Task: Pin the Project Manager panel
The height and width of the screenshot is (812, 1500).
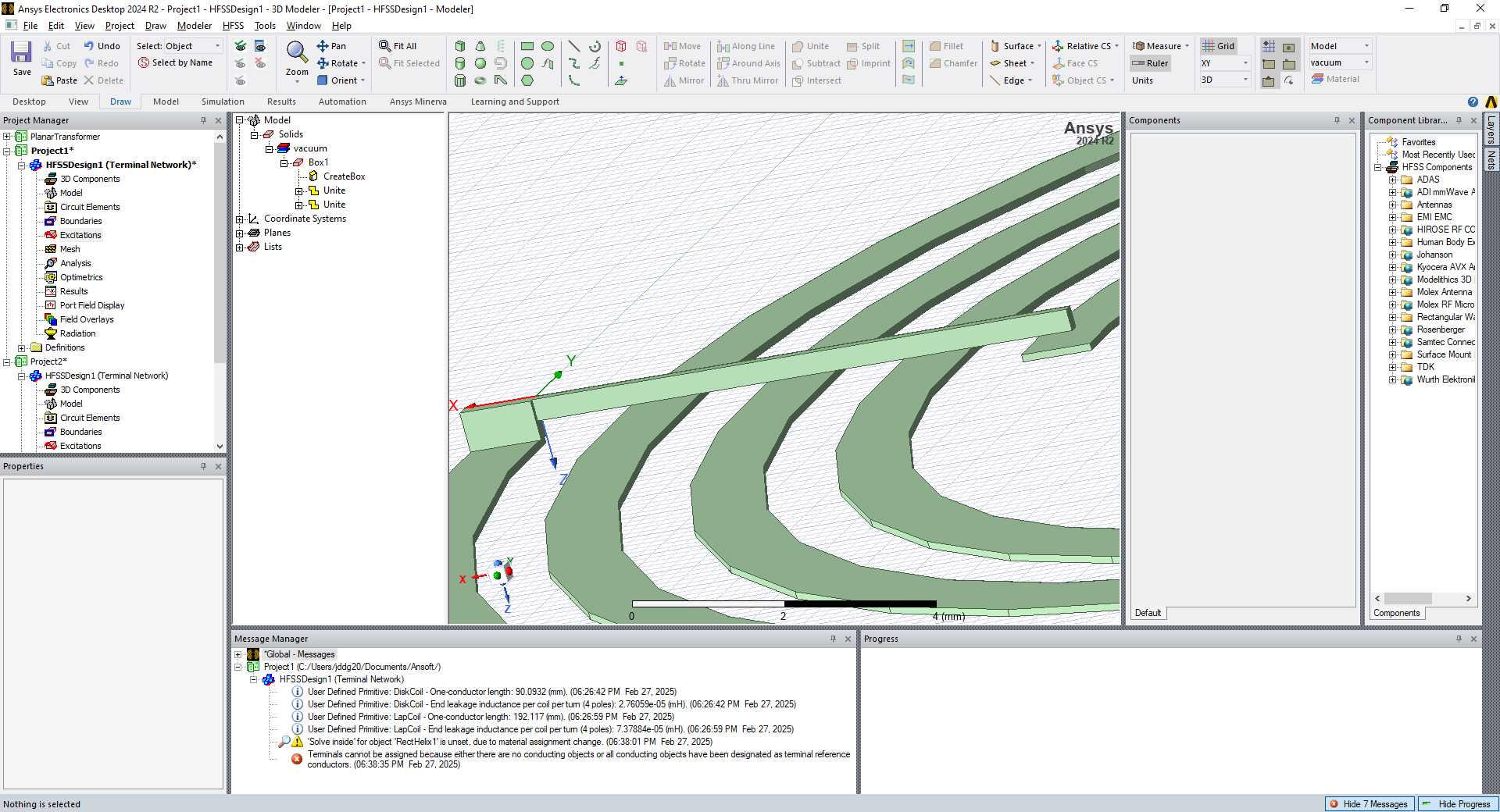Action: pos(204,120)
